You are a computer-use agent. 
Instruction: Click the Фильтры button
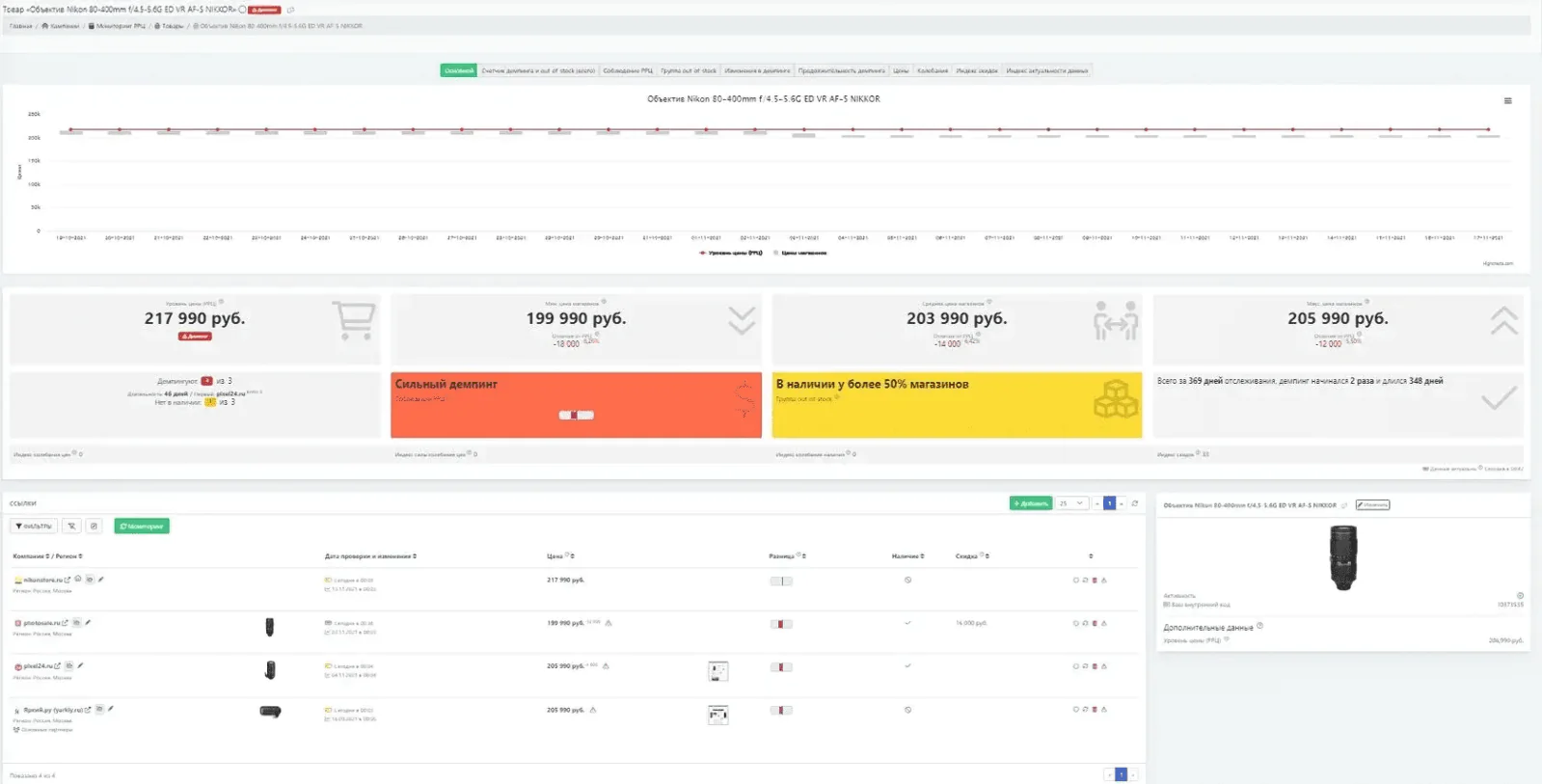(x=34, y=526)
